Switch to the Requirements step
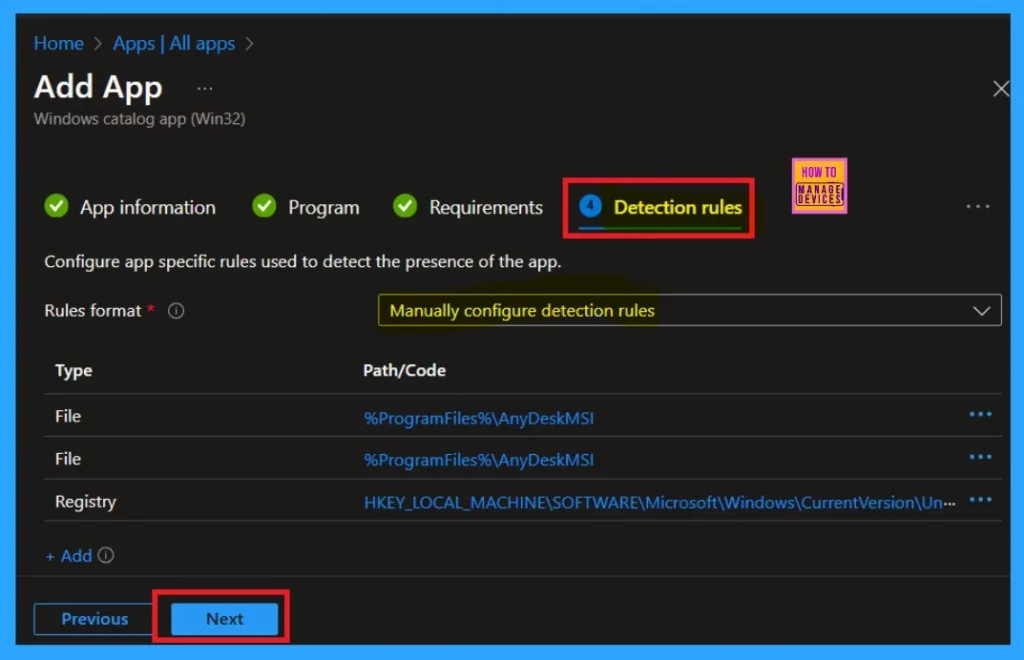The image size is (1024, 660). [x=468, y=207]
